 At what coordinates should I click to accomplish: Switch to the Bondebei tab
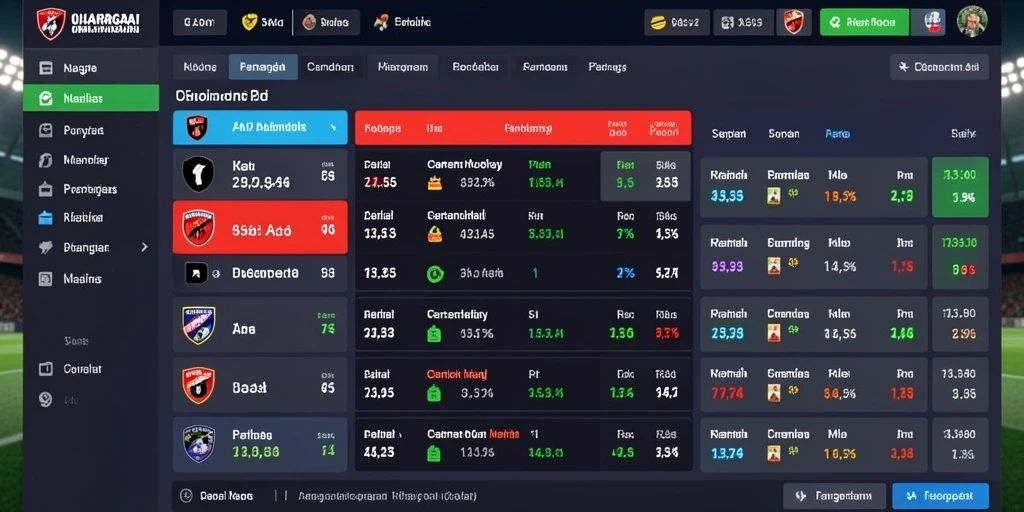[x=475, y=67]
